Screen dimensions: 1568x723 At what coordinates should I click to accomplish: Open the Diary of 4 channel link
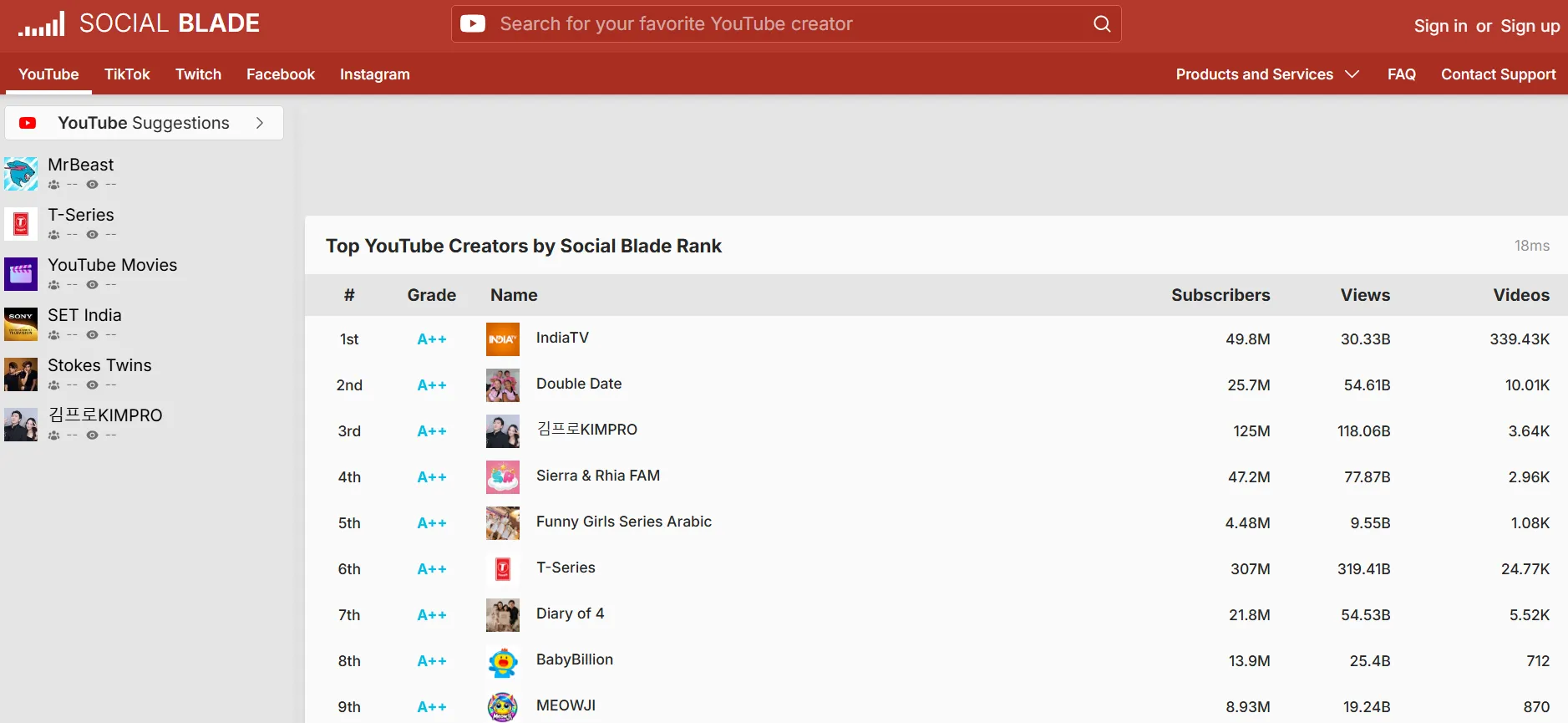pyautogui.click(x=570, y=614)
